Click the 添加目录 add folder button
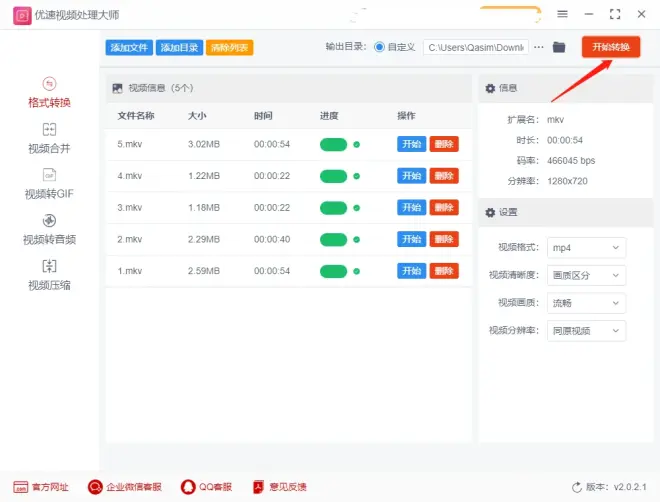Viewport: 660px width, 502px height. click(x=179, y=48)
